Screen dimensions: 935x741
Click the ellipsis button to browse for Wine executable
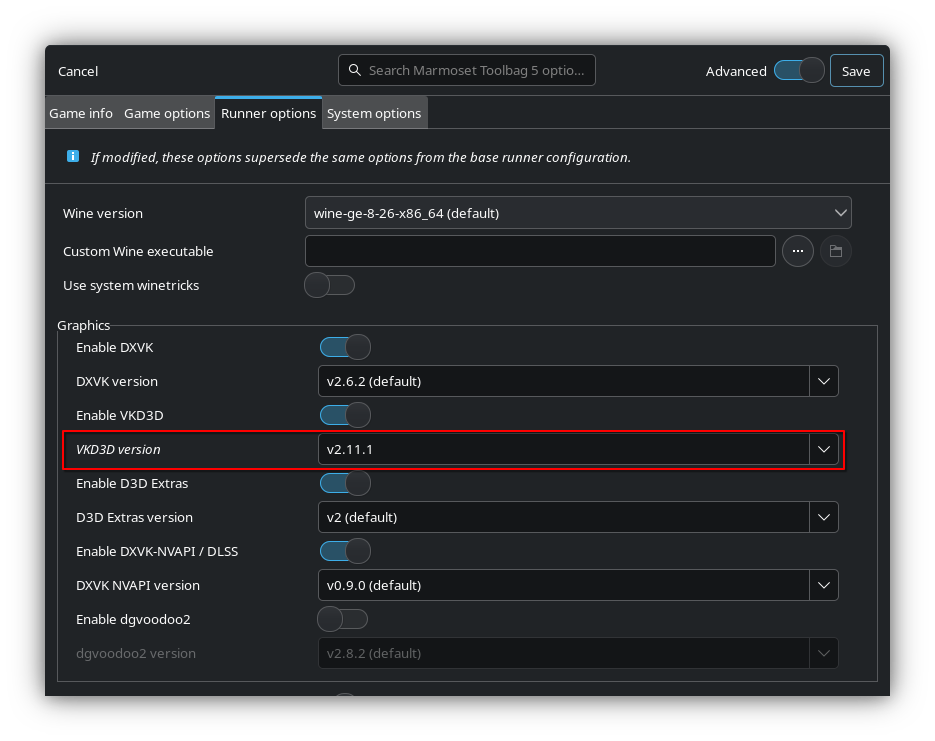coord(797,251)
